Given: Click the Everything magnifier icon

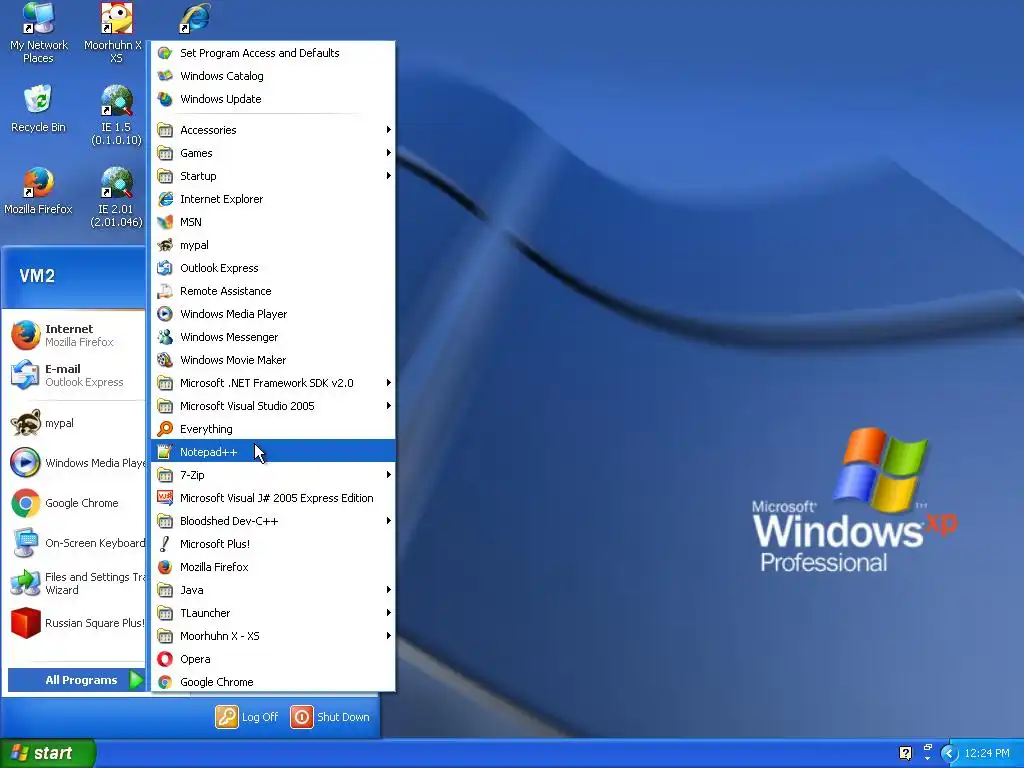Looking at the screenshot, I should [165, 429].
